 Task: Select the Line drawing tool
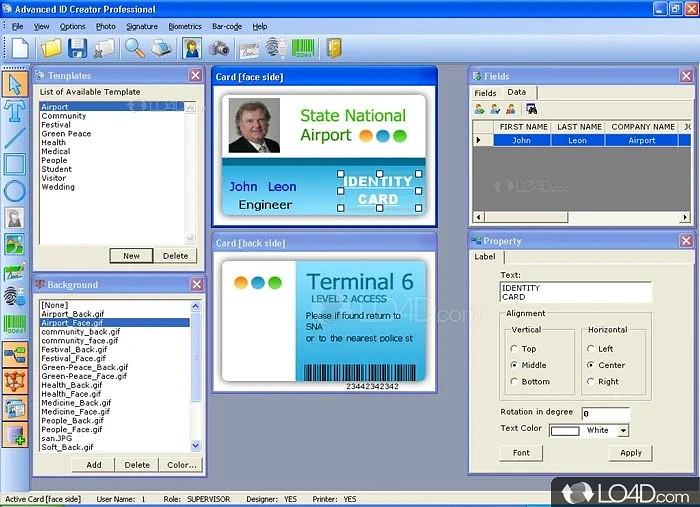click(x=15, y=138)
